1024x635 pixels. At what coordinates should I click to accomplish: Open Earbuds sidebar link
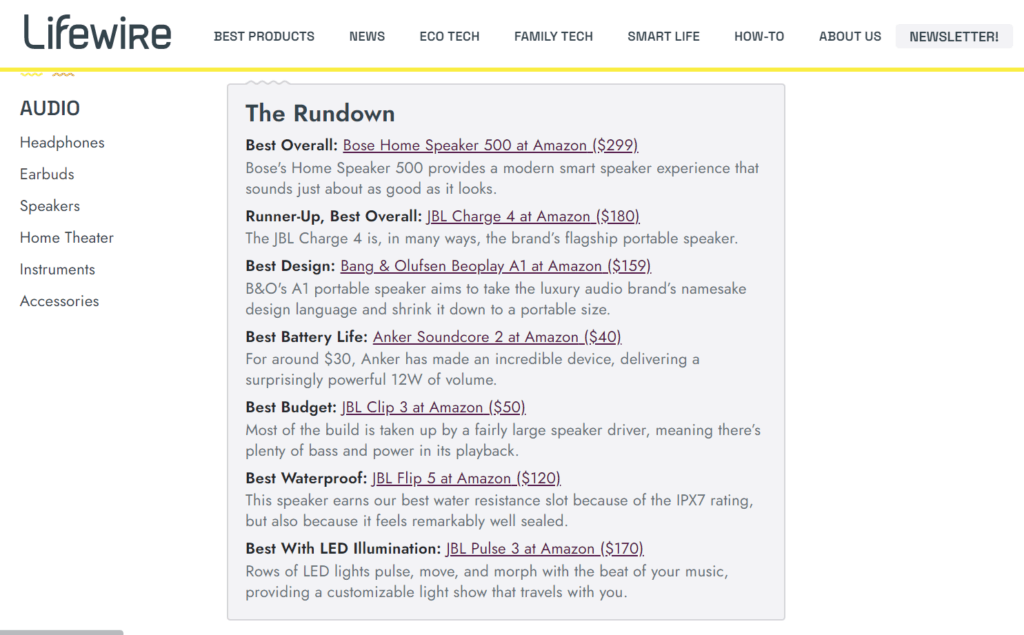click(x=47, y=174)
